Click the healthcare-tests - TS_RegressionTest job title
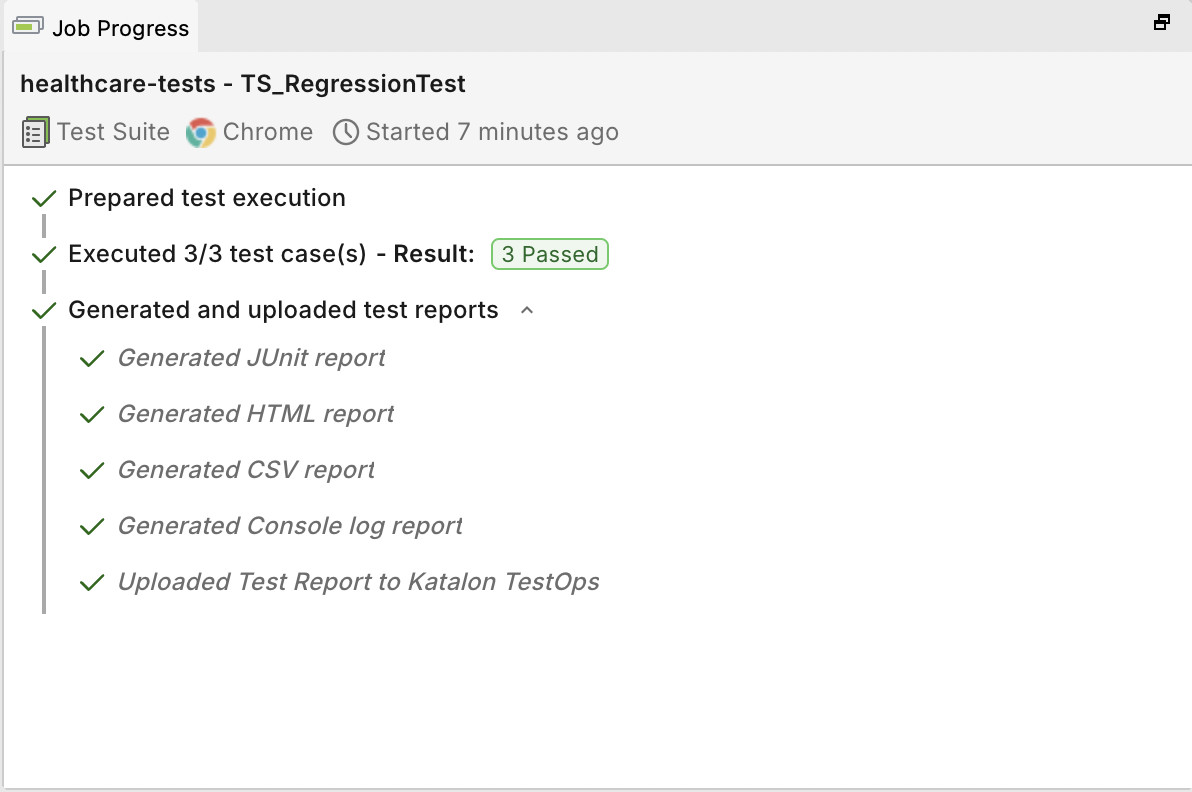1192x792 pixels. tap(243, 84)
